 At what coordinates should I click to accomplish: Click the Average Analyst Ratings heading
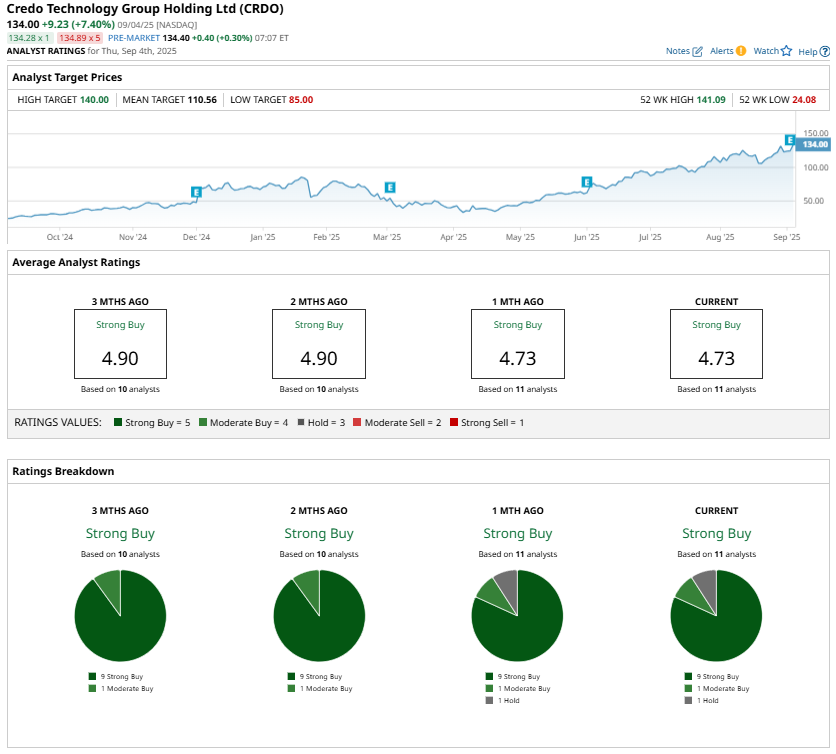(x=76, y=262)
